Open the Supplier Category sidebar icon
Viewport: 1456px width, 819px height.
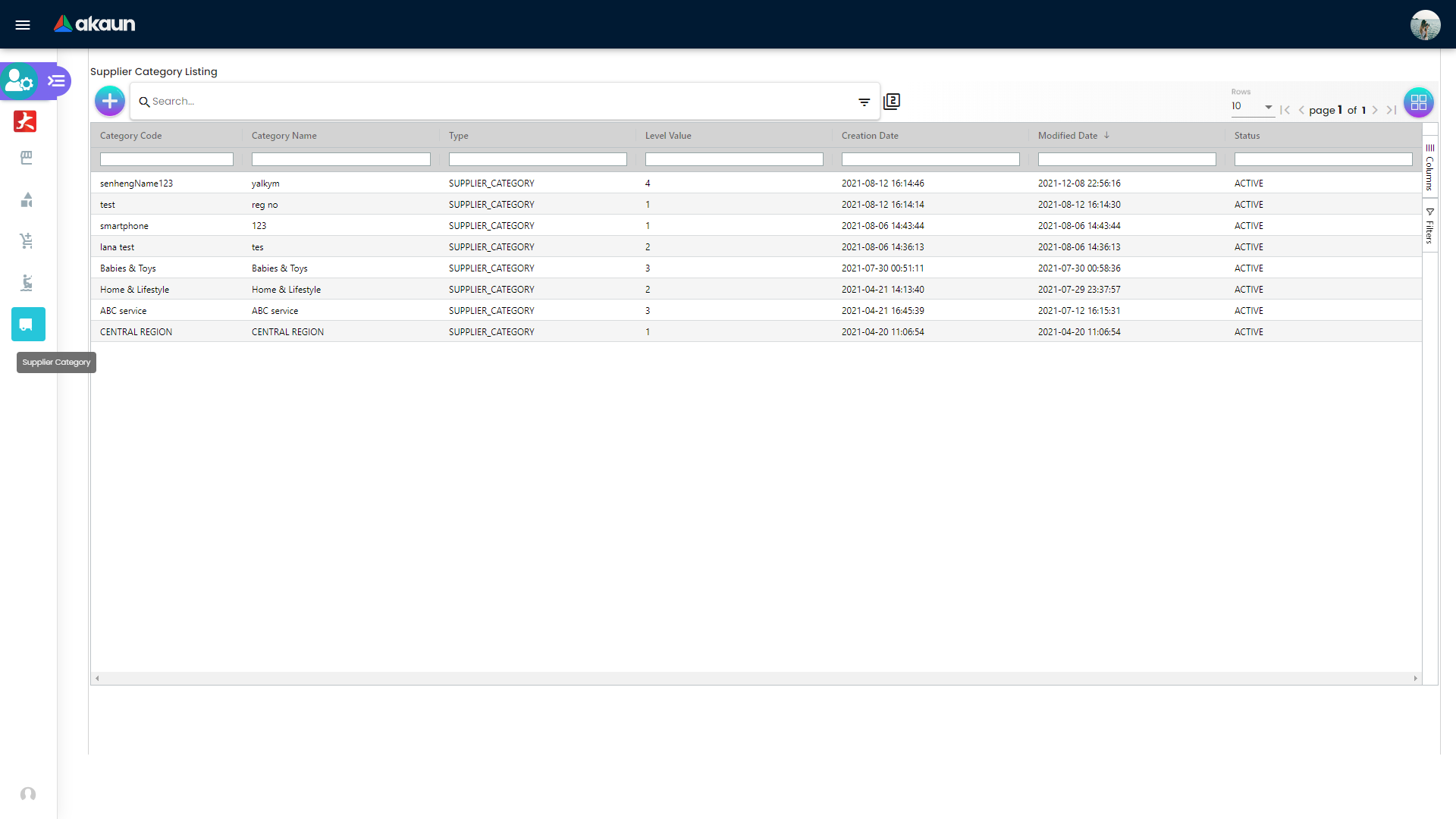point(28,324)
